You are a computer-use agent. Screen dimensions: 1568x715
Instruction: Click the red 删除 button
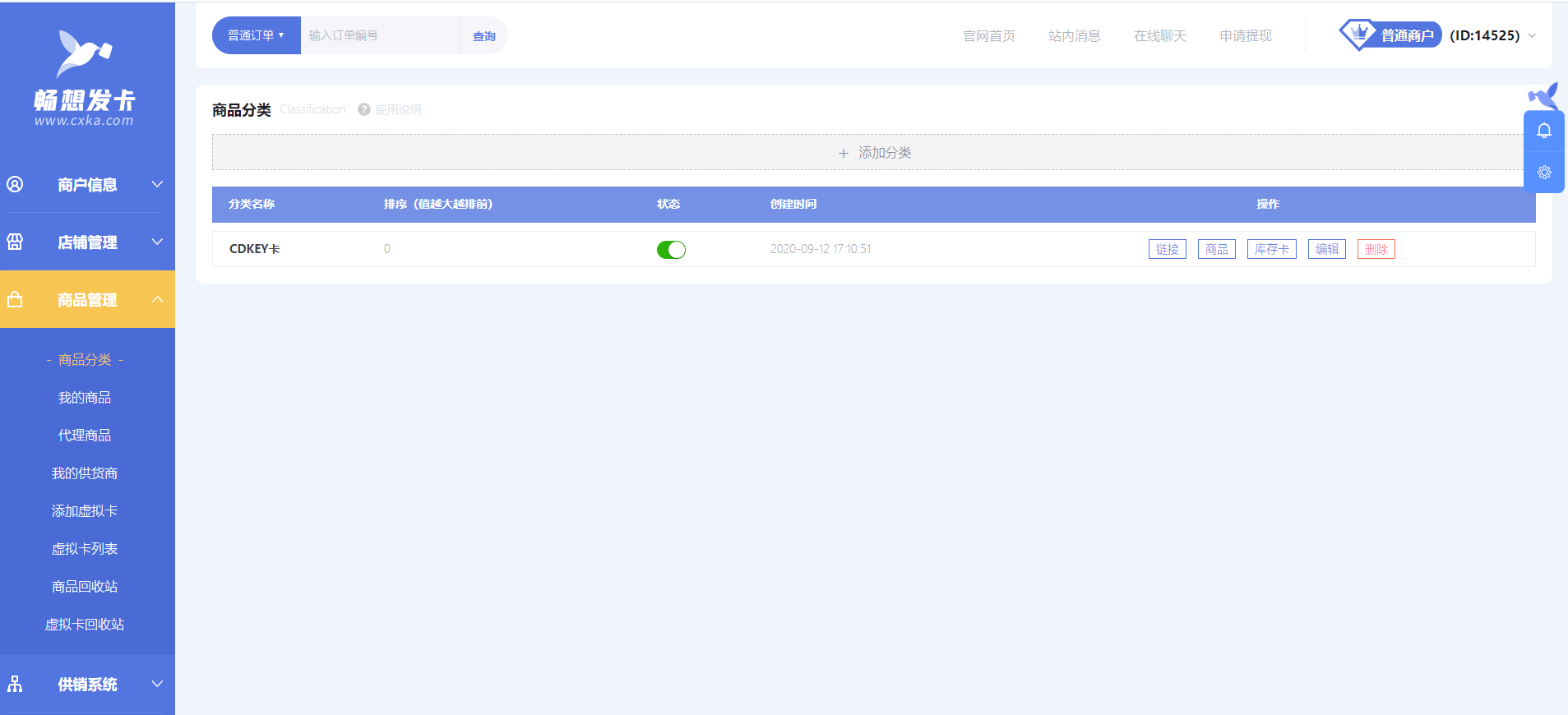click(1376, 249)
